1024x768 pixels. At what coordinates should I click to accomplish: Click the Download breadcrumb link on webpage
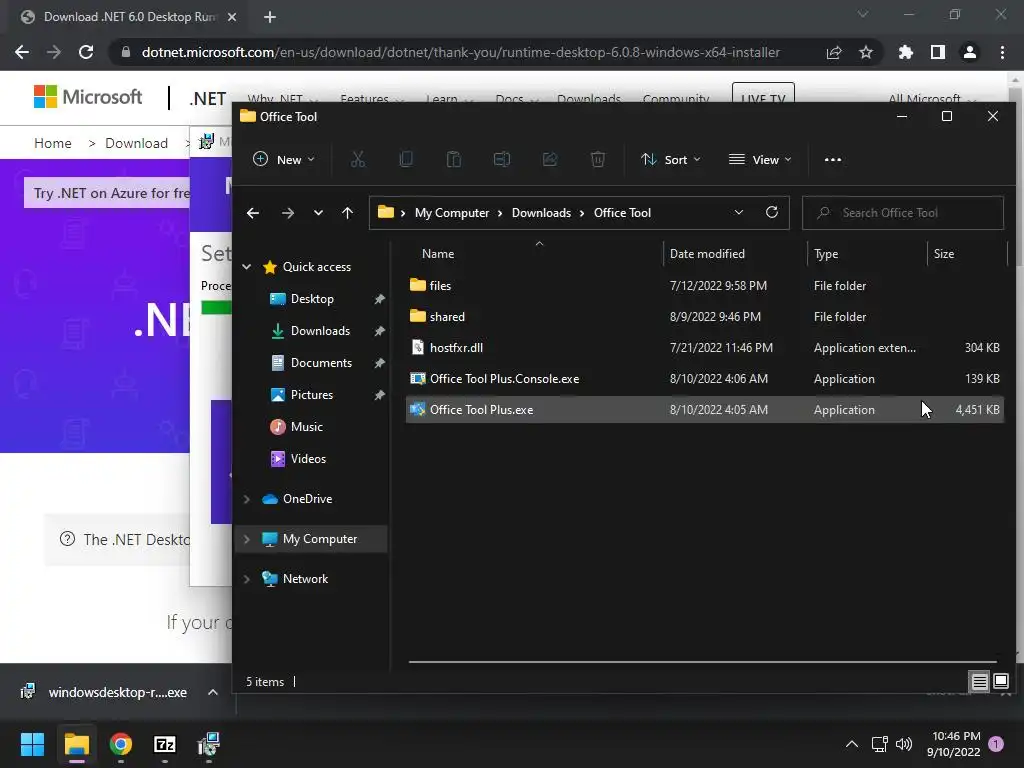pos(136,143)
